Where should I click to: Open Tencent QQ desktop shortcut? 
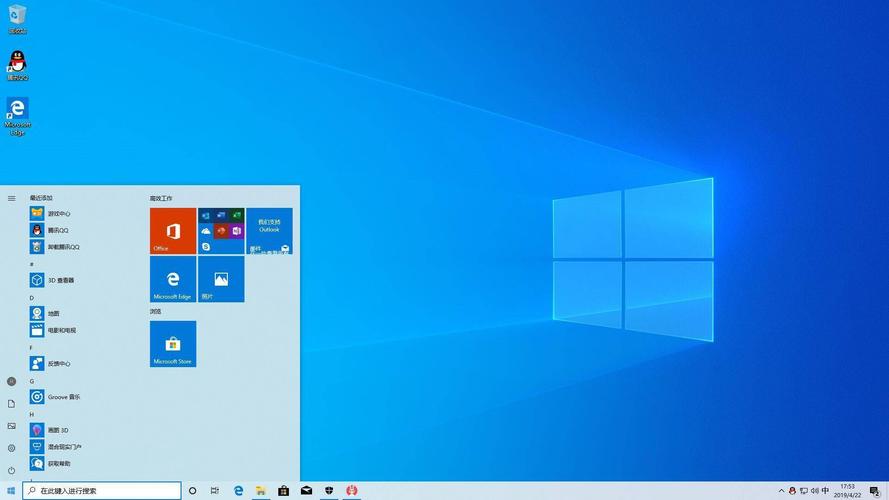17,65
